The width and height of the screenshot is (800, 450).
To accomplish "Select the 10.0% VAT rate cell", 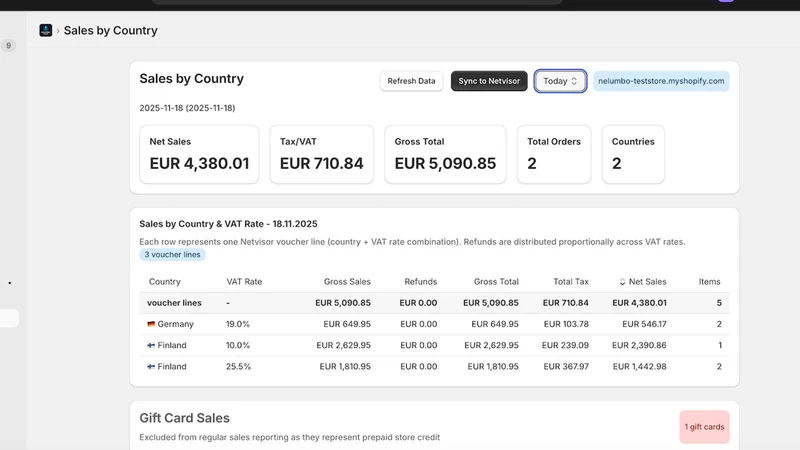I will coord(238,345).
